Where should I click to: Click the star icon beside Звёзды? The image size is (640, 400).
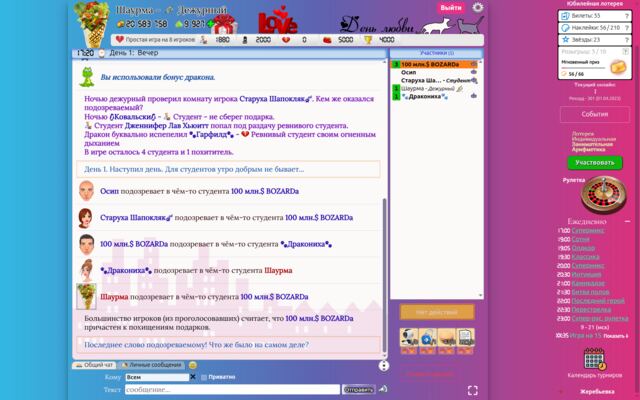[565, 40]
